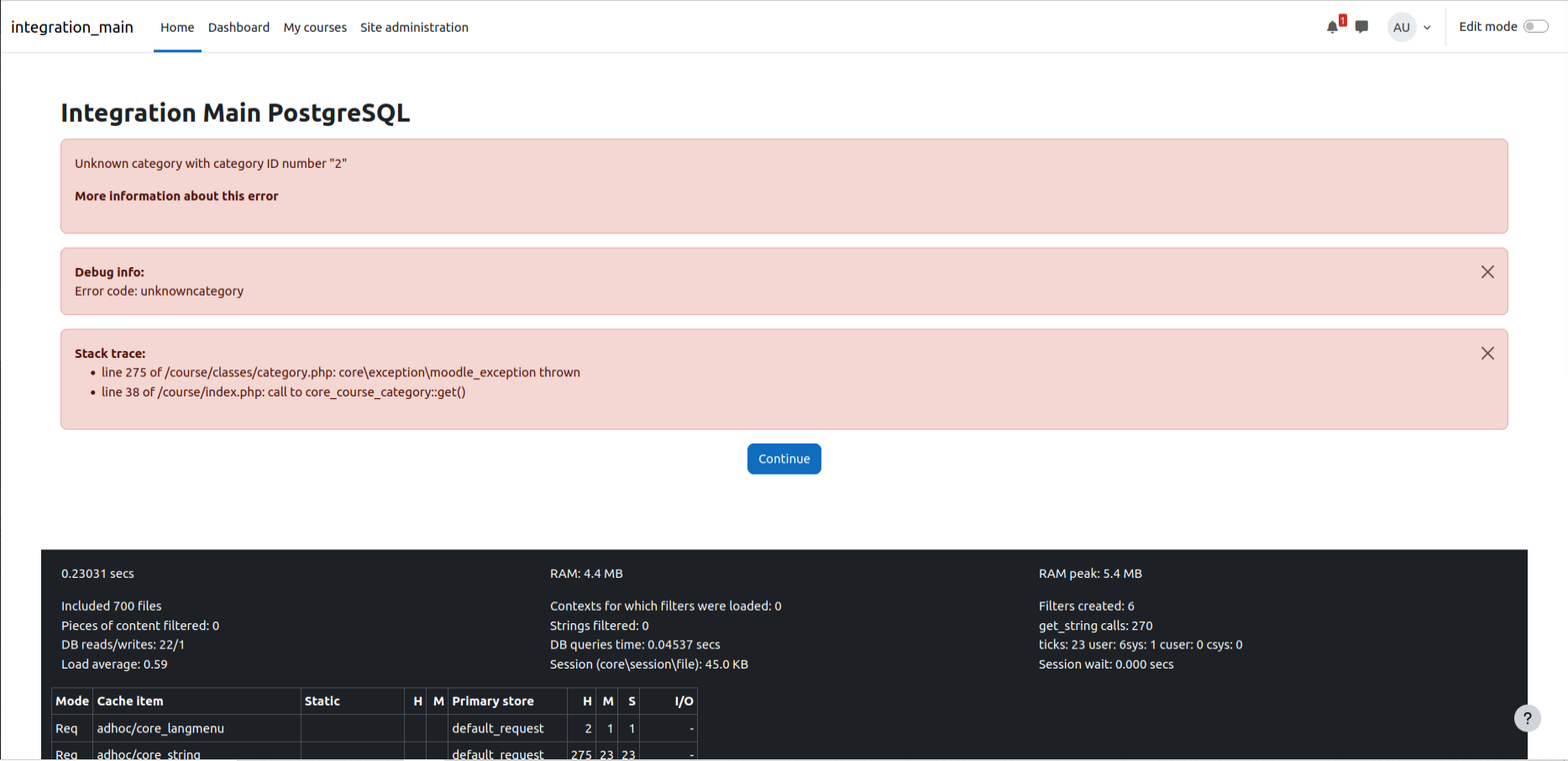Viewport: 1568px width, 761px height.
Task: Select the line 275 category.php stack trace entry
Action: point(341,372)
